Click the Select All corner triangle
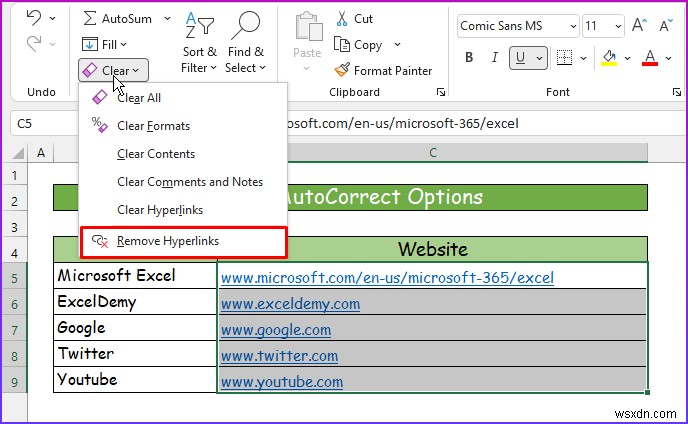 pos(18,153)
